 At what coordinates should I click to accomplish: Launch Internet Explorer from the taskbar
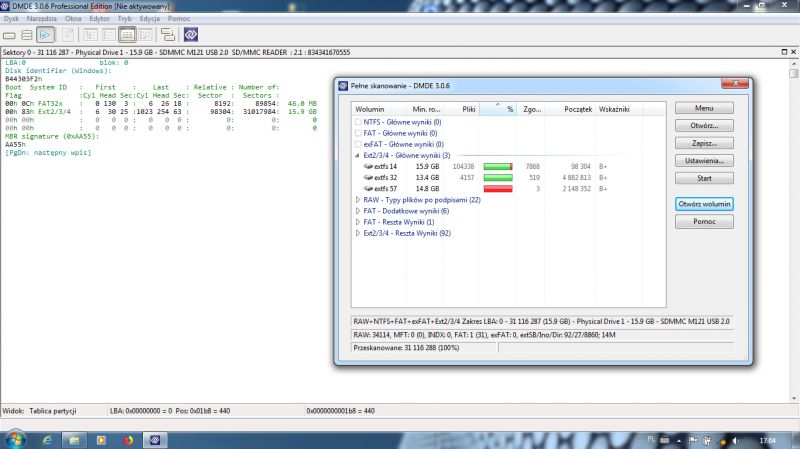47,440
